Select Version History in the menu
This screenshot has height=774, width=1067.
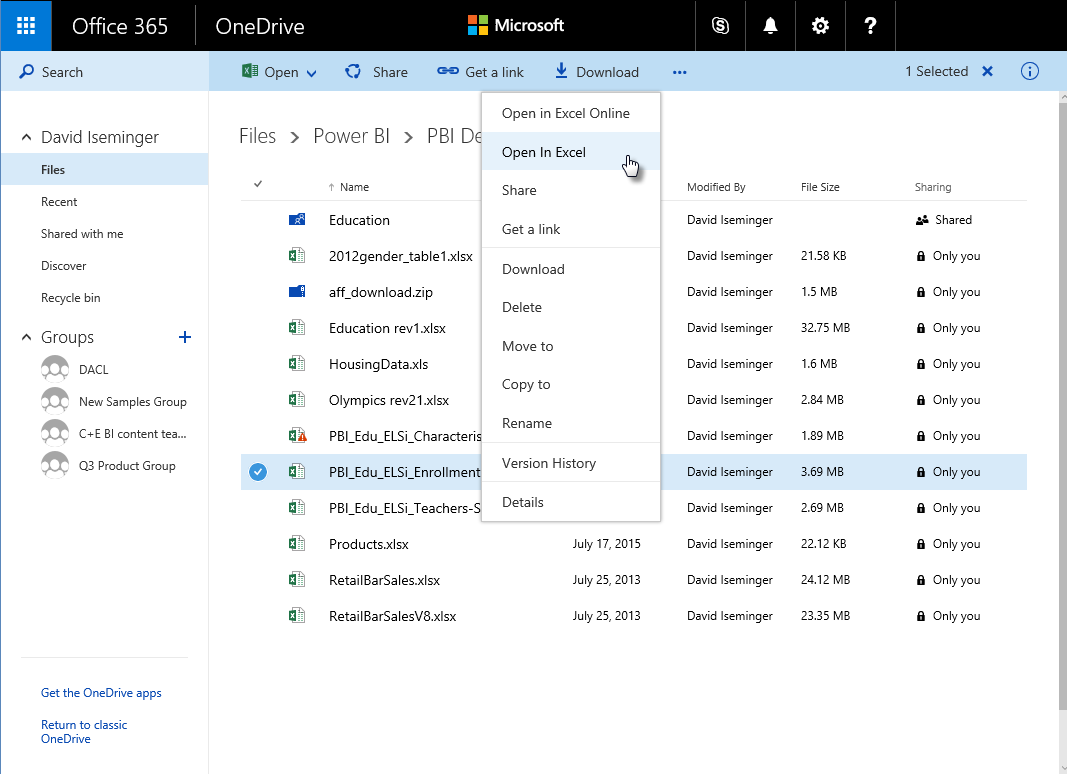click(571, 463)
